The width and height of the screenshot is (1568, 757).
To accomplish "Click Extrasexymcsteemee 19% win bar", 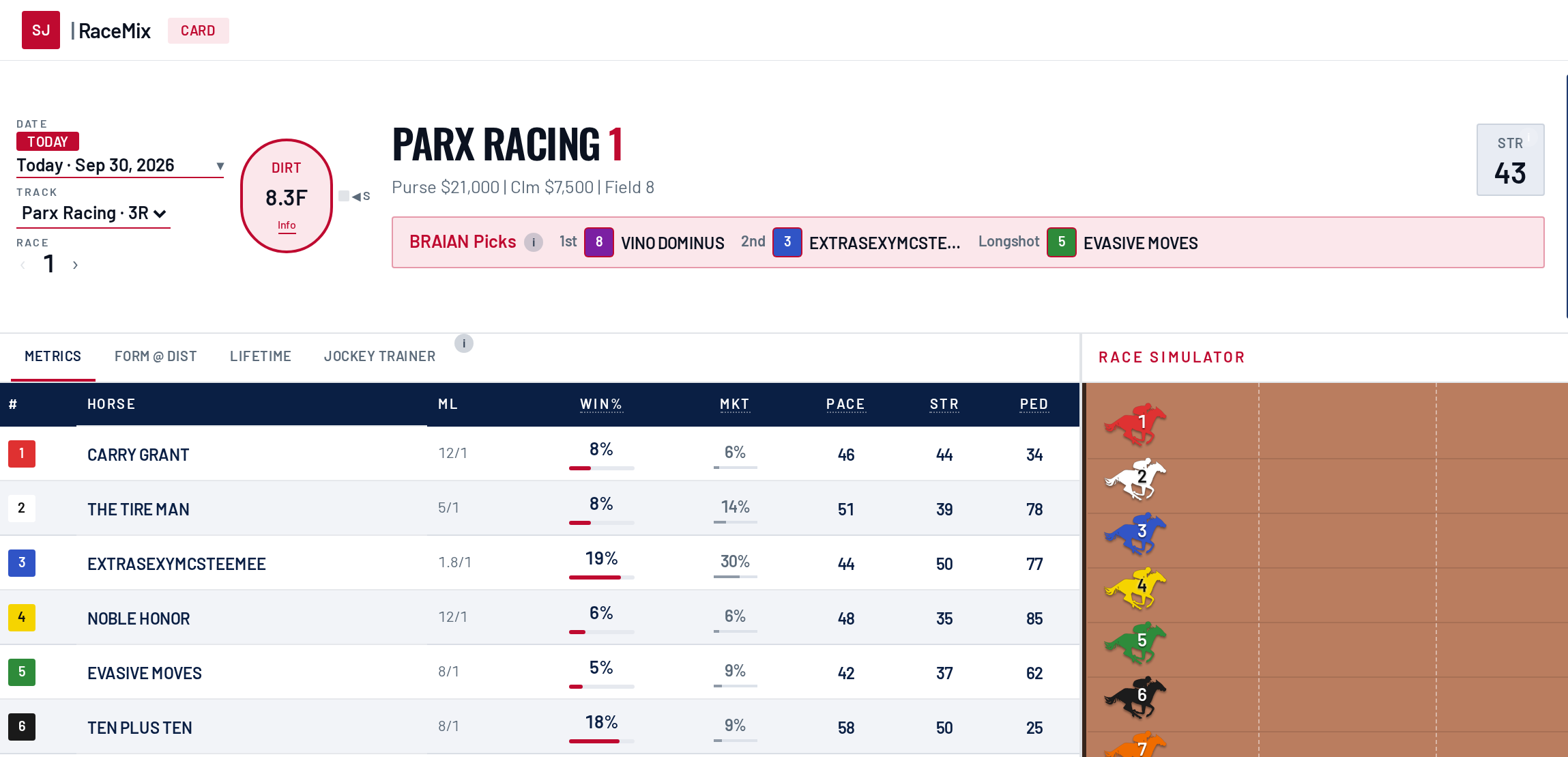I will coord(601,577).
